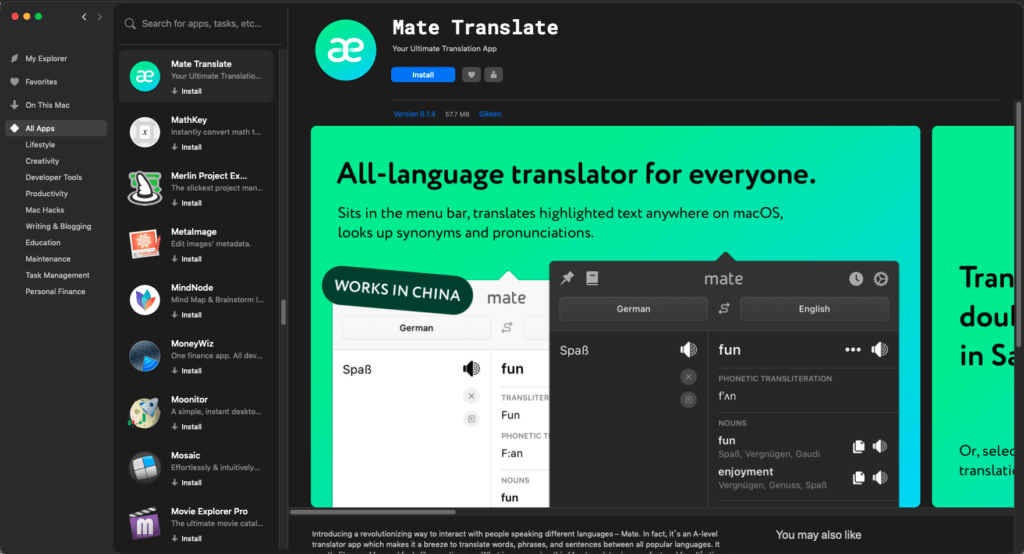Install Movie Explorer Pro from the list
Viewport: 1024px width, 554px height.
point(187,539)
